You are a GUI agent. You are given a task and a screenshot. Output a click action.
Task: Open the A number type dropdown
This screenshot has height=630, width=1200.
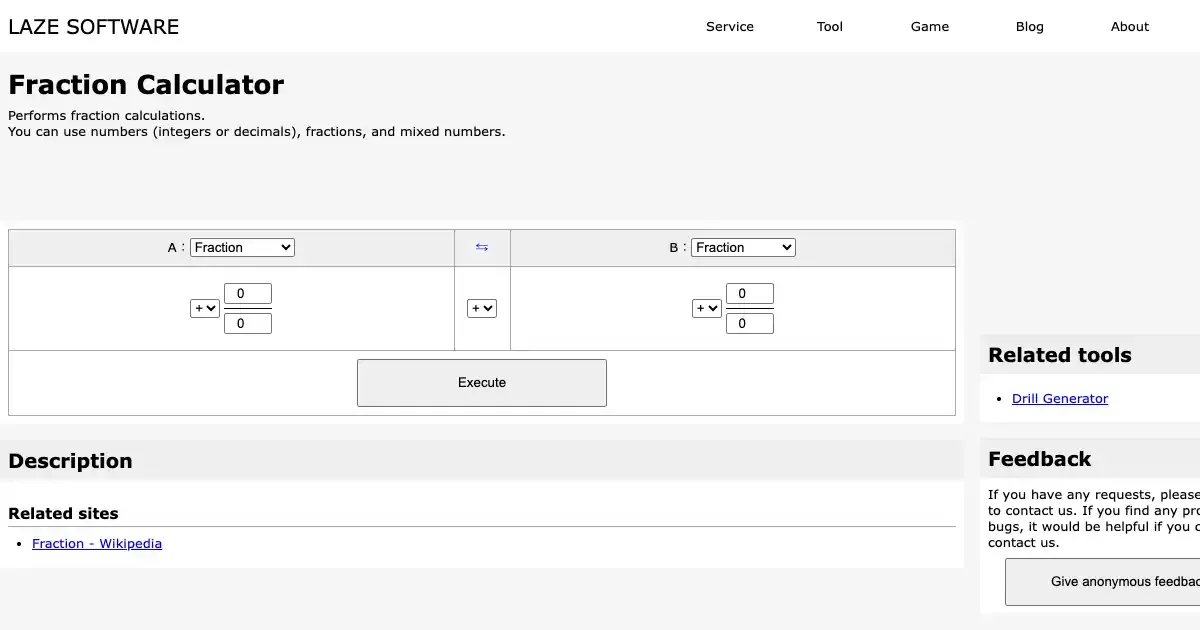pos(242,247)
